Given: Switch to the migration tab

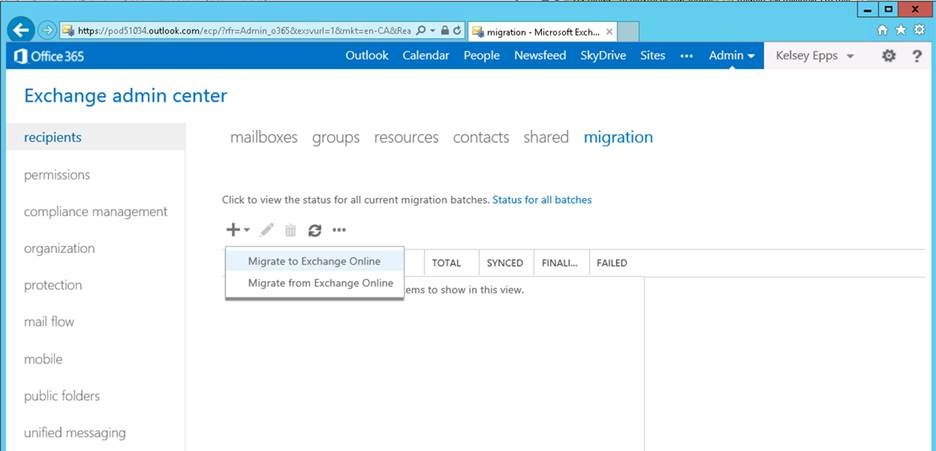Looking at the screenshot, I should pyautogui.click(x=618, y=137).
